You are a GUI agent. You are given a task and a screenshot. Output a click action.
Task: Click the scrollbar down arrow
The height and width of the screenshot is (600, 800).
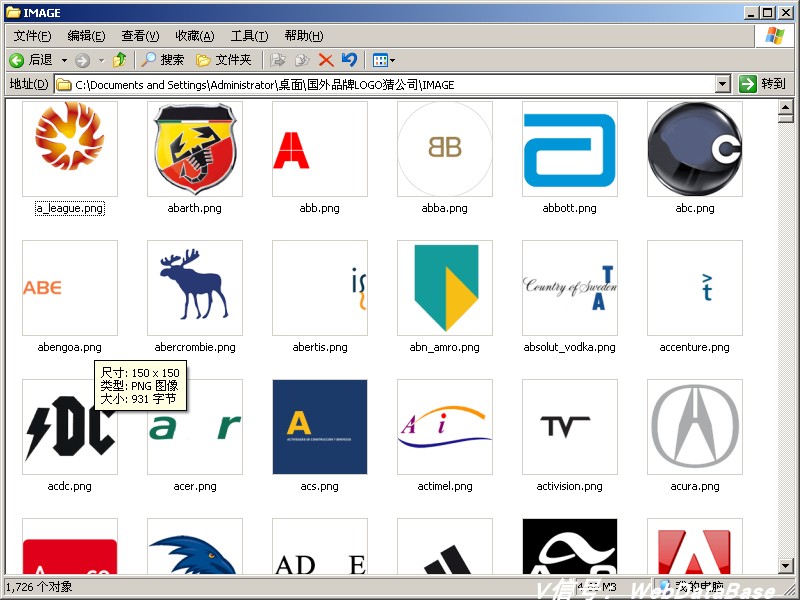(x=785, y=565)
